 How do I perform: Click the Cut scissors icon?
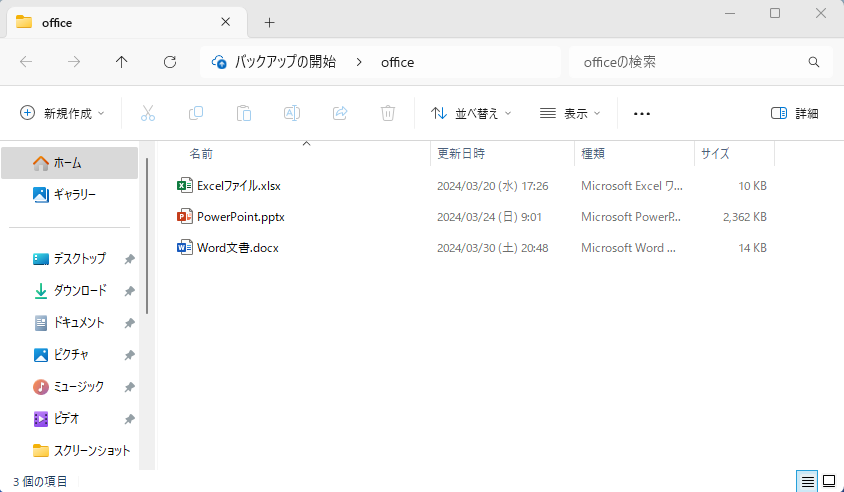click(147, 113)
